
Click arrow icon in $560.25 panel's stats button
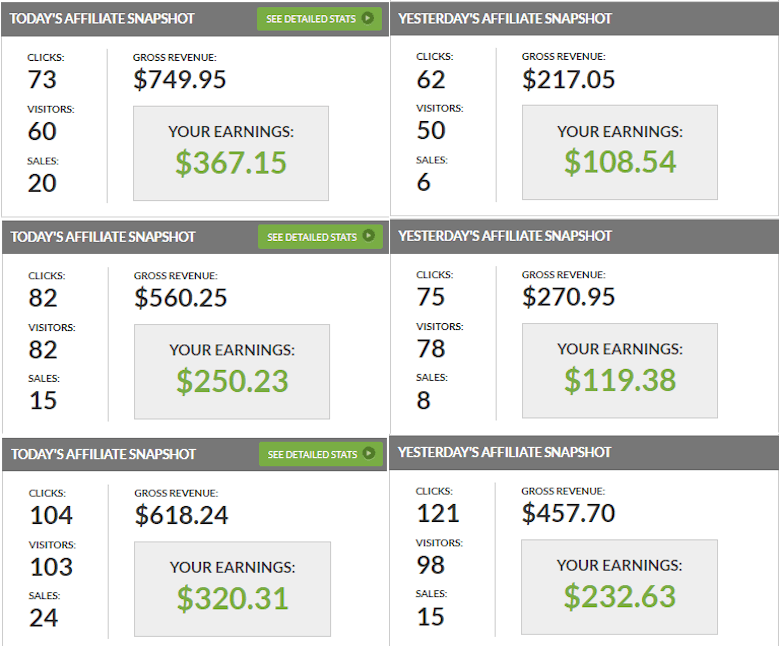click(x=368, y=236)
